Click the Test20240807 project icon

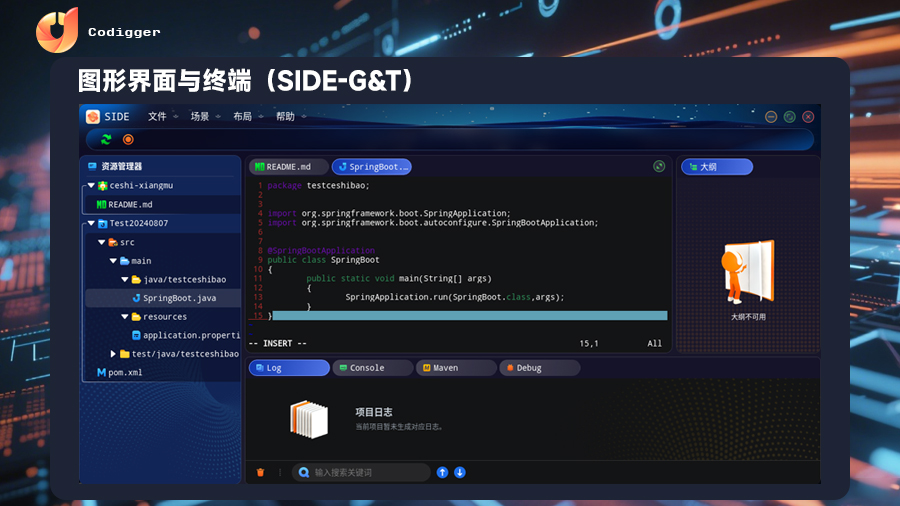103,223
